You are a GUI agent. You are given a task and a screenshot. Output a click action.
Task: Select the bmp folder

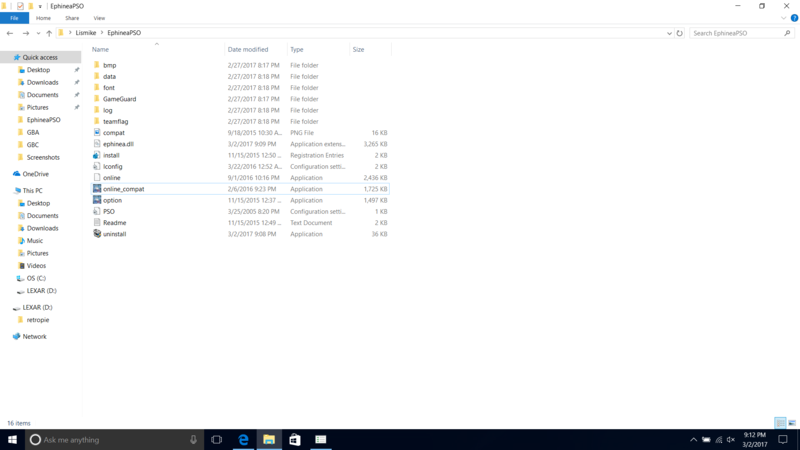coord(110,65)
